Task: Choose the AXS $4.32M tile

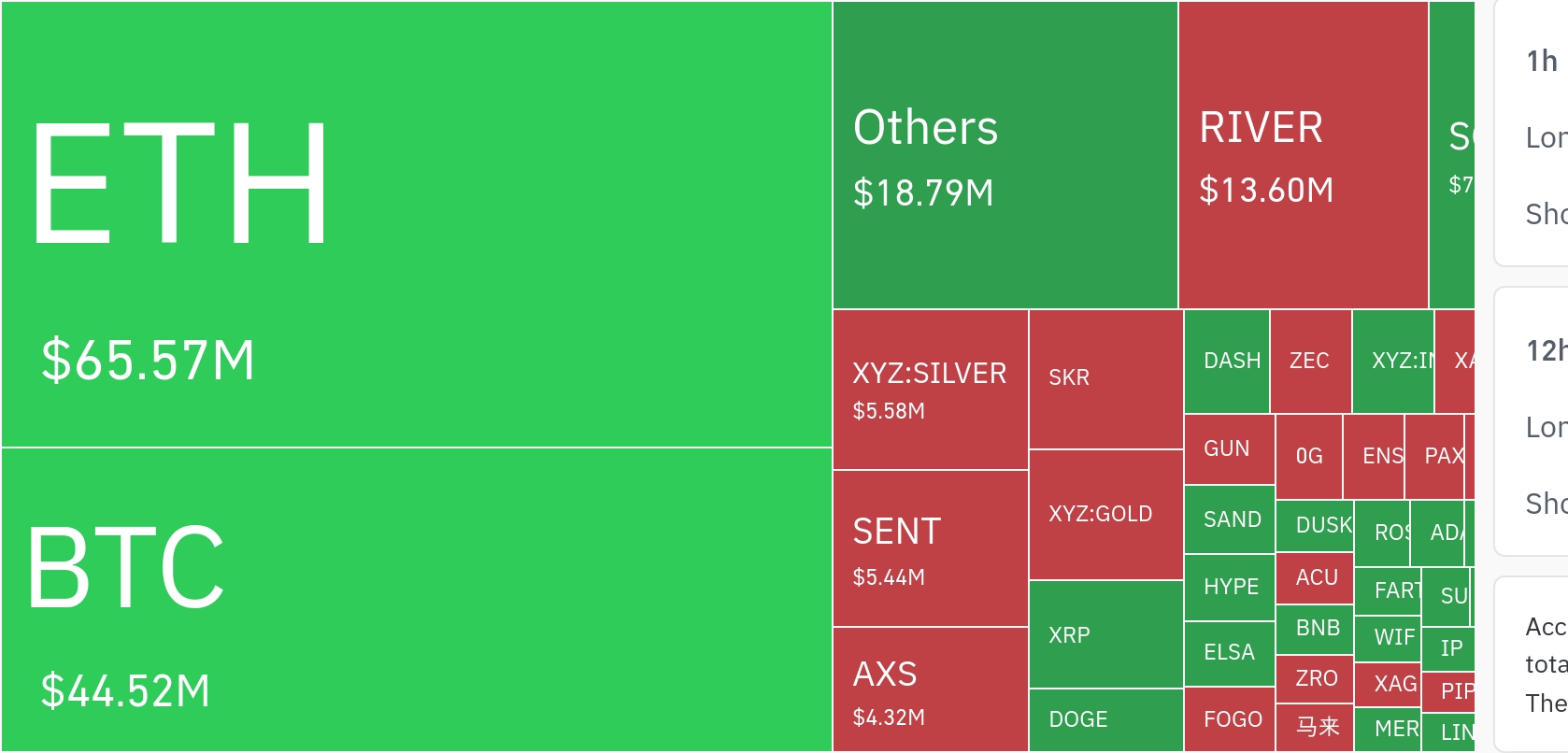Action: 930,689
